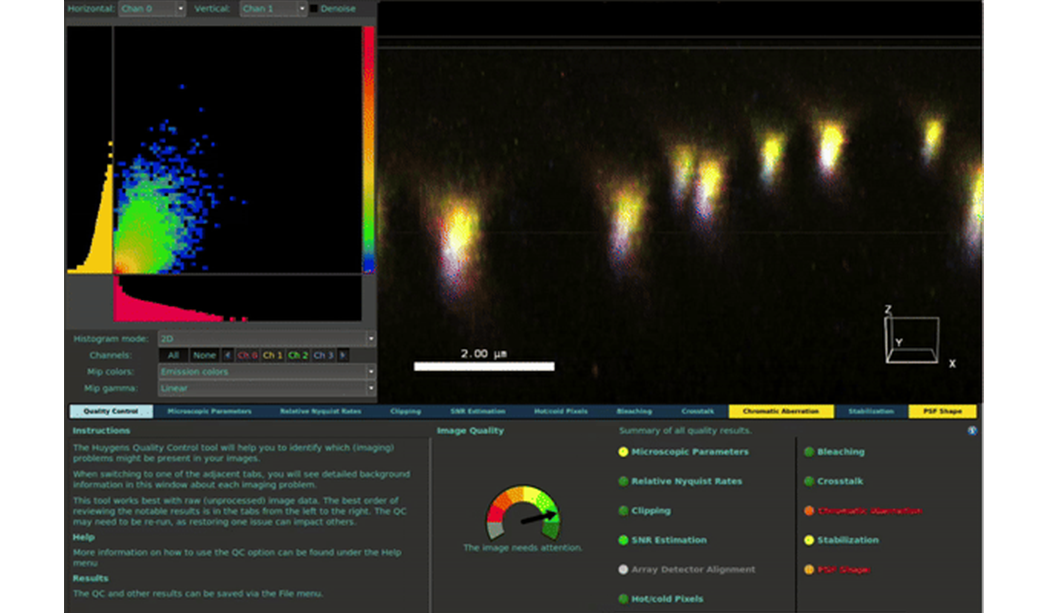Click the green Bleaching status dot
Viewport: 1048px width, 613px height.
click(x=809, y=452)
